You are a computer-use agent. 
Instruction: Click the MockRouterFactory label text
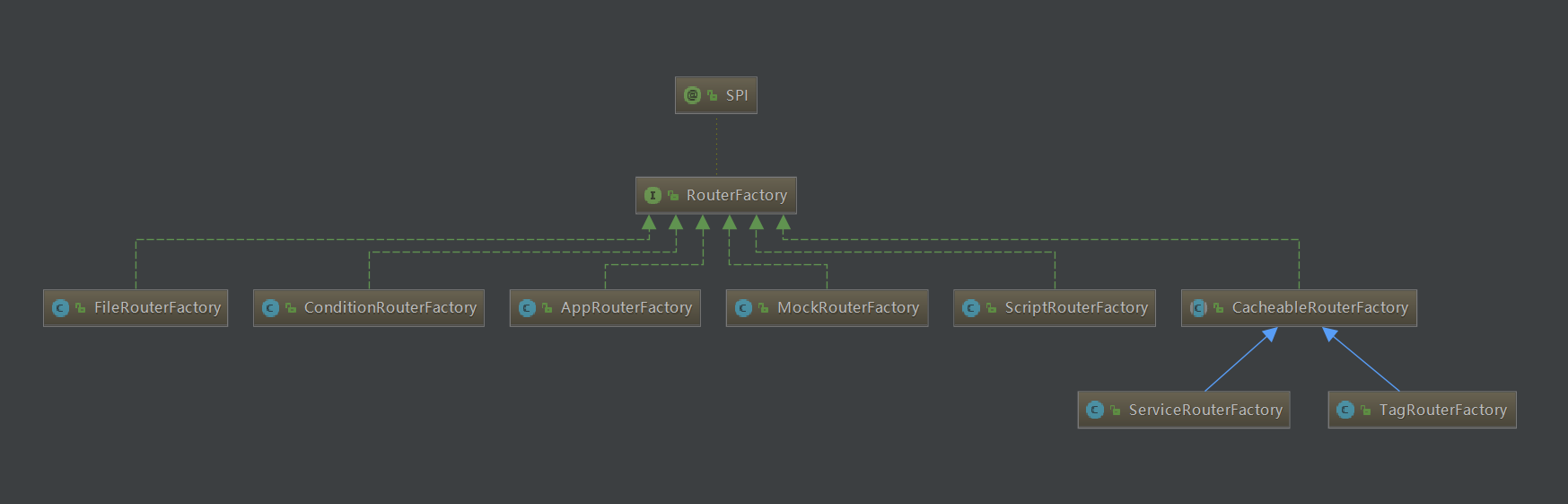[848, 307]
